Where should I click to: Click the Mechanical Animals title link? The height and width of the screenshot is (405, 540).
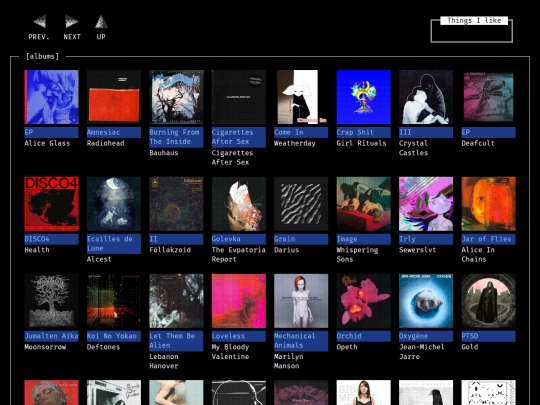(301, 341)
